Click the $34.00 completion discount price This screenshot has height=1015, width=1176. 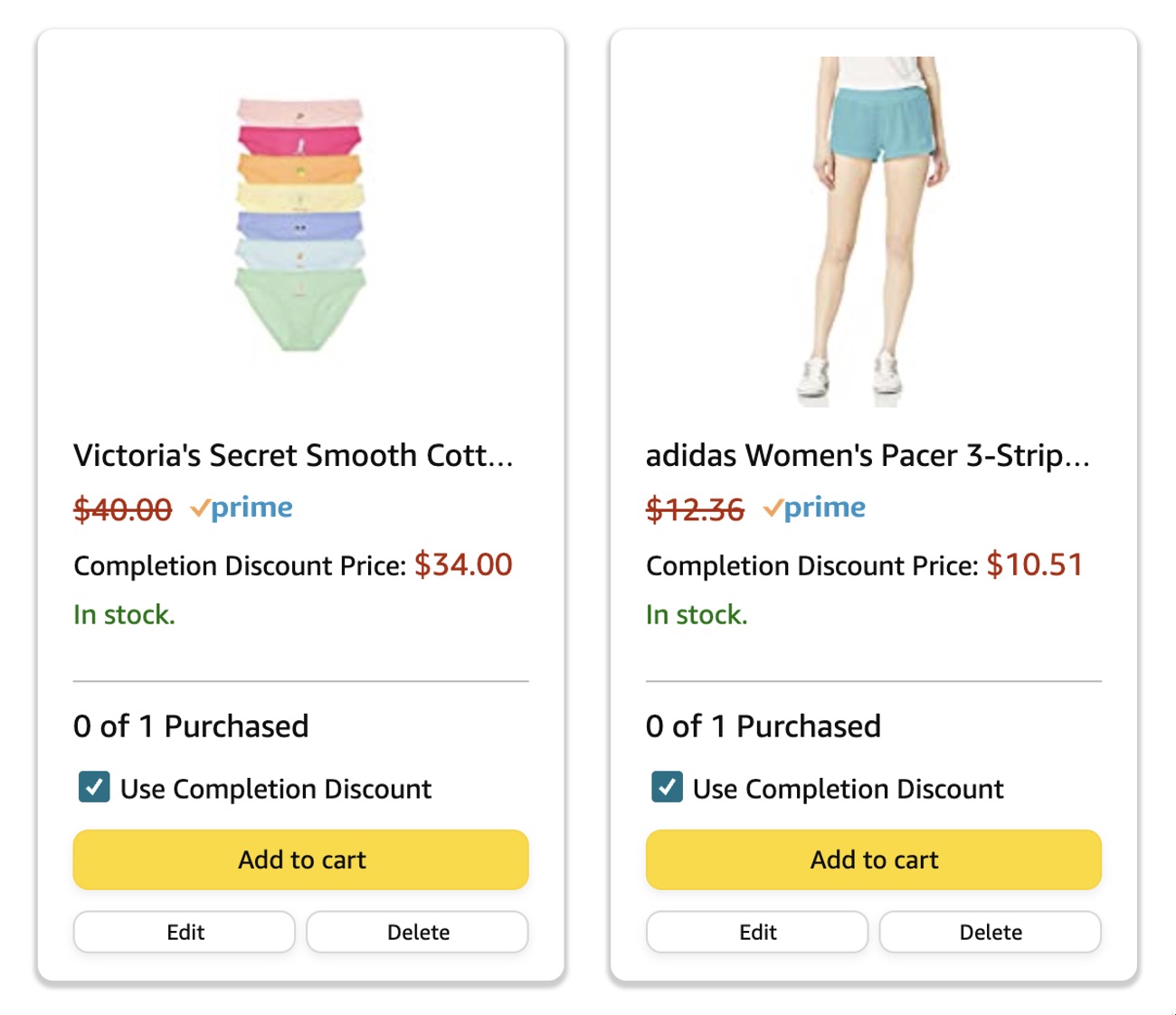[462, 564]
